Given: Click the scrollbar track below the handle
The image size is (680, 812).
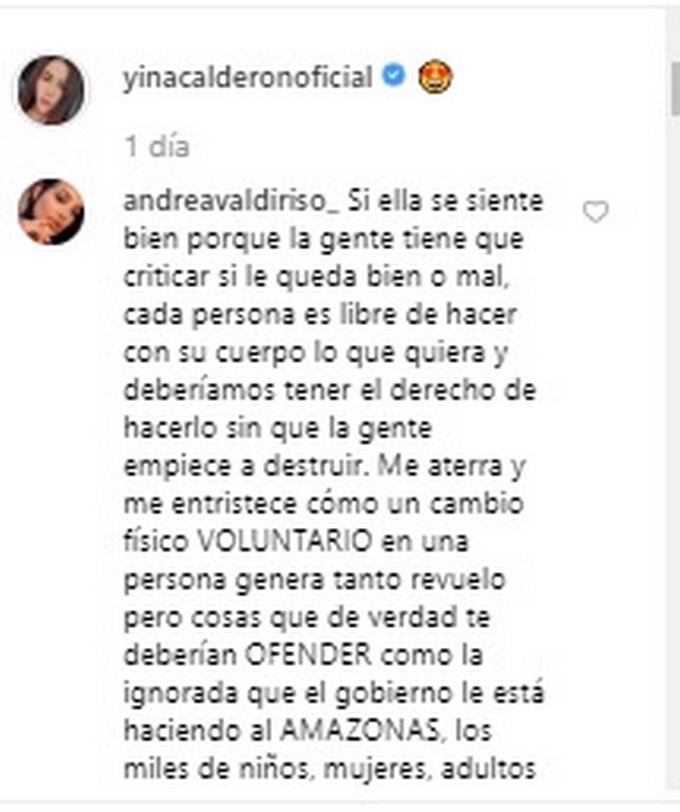Looking at the screenshot, I should tap(675, 456).
